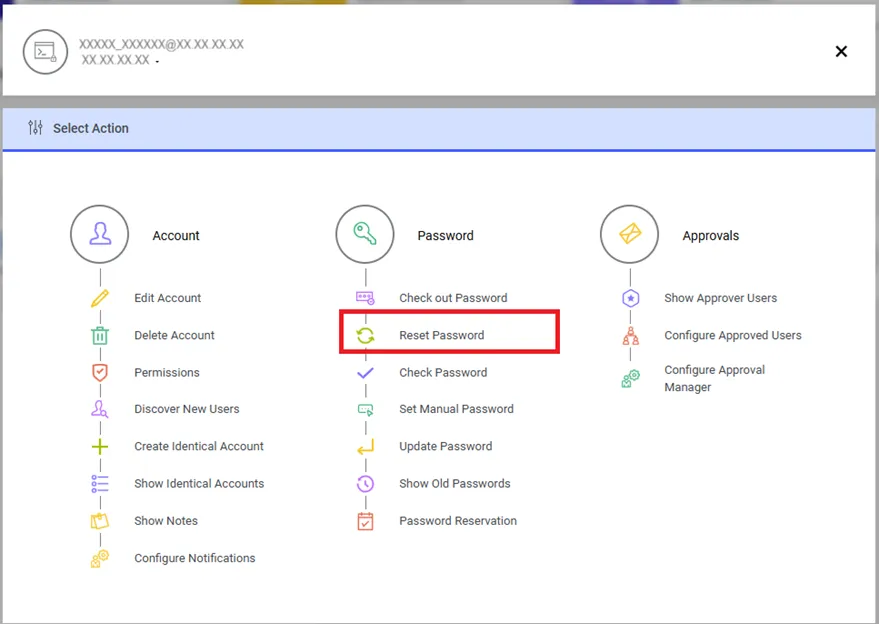This screenshot has width=879, height=624.
Task: Click the hexagon star Show Approver Users icon
Action: (x=631, y=298)
